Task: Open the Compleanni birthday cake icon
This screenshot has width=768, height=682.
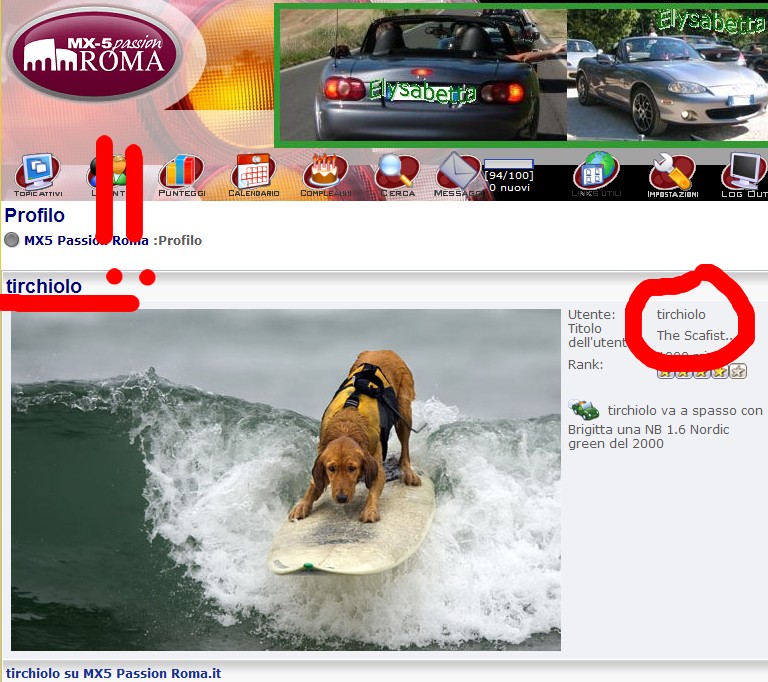Action: (x=325, y=172)
